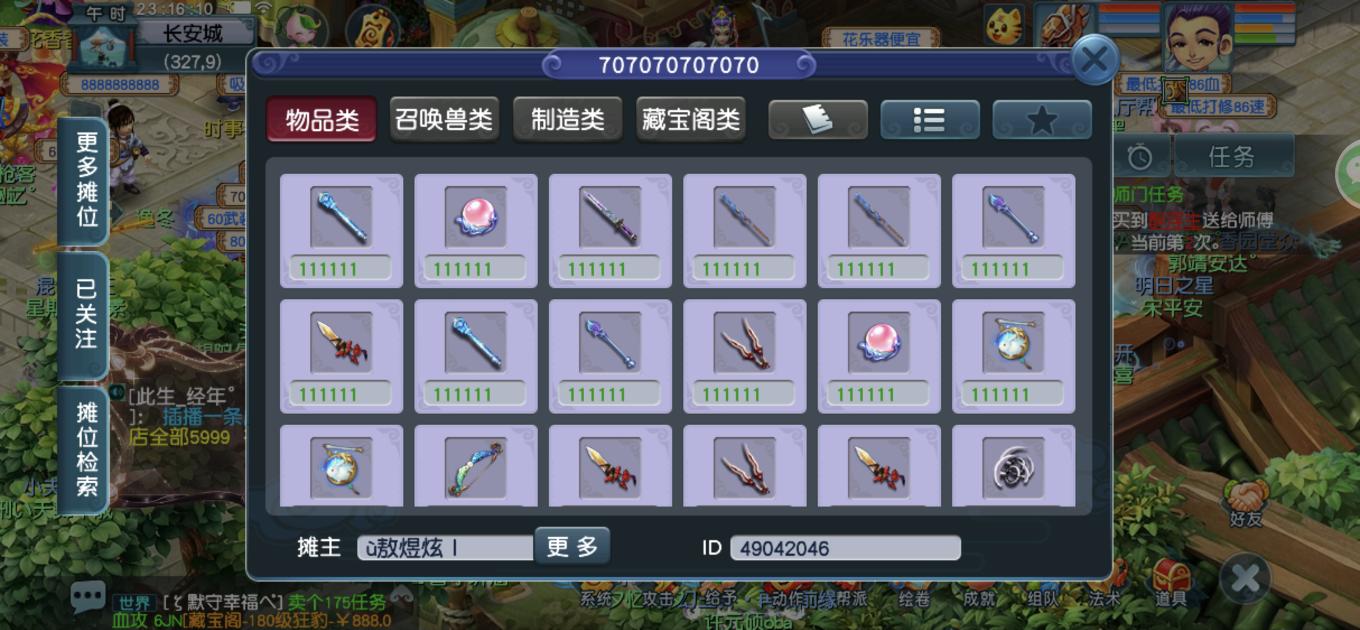Screen dimensions: 1360x630
Task: Open the 摊位检索 stall search side tab
Action: (x=86, y=449)
